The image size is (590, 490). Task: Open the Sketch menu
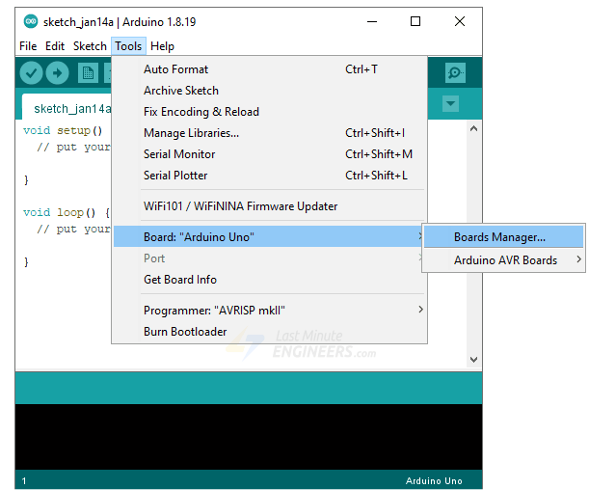click(x=90, y=46)
